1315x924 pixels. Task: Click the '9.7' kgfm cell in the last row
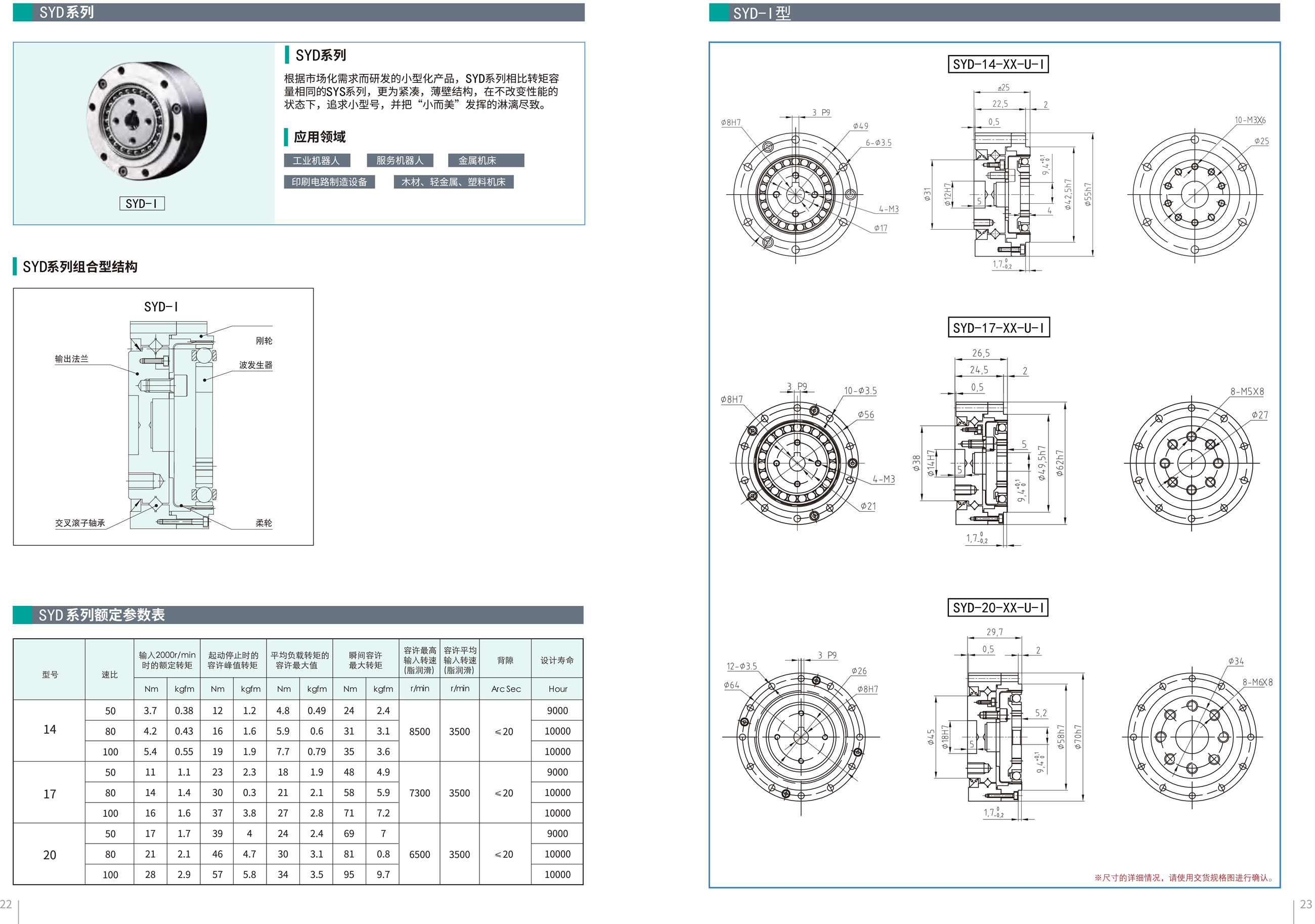(383, 875)
